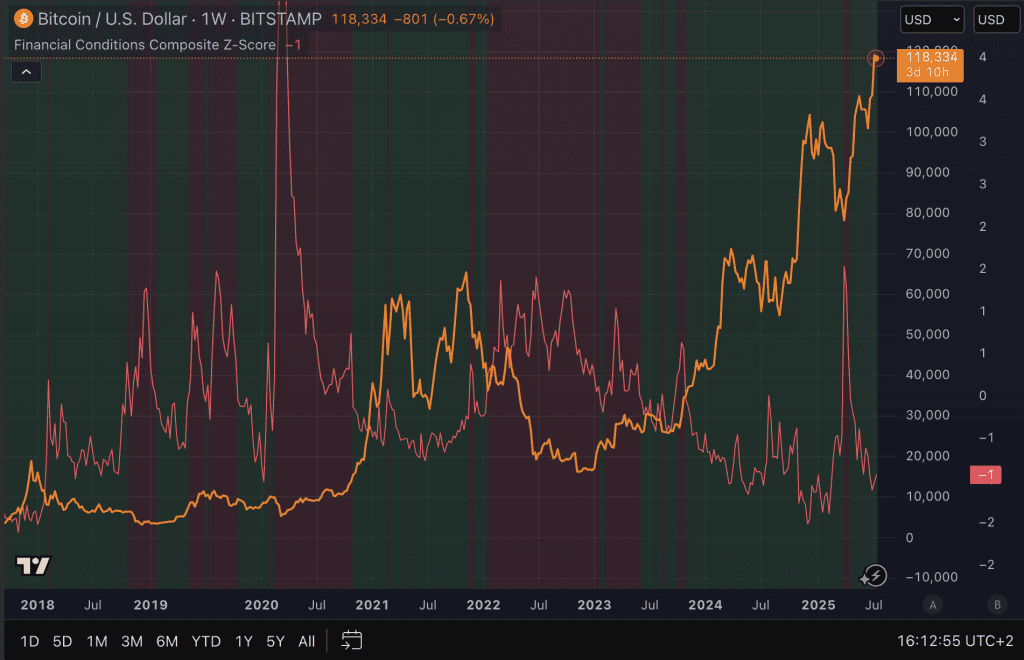
Task: Select the 6M time range
Action: (167, 641)
